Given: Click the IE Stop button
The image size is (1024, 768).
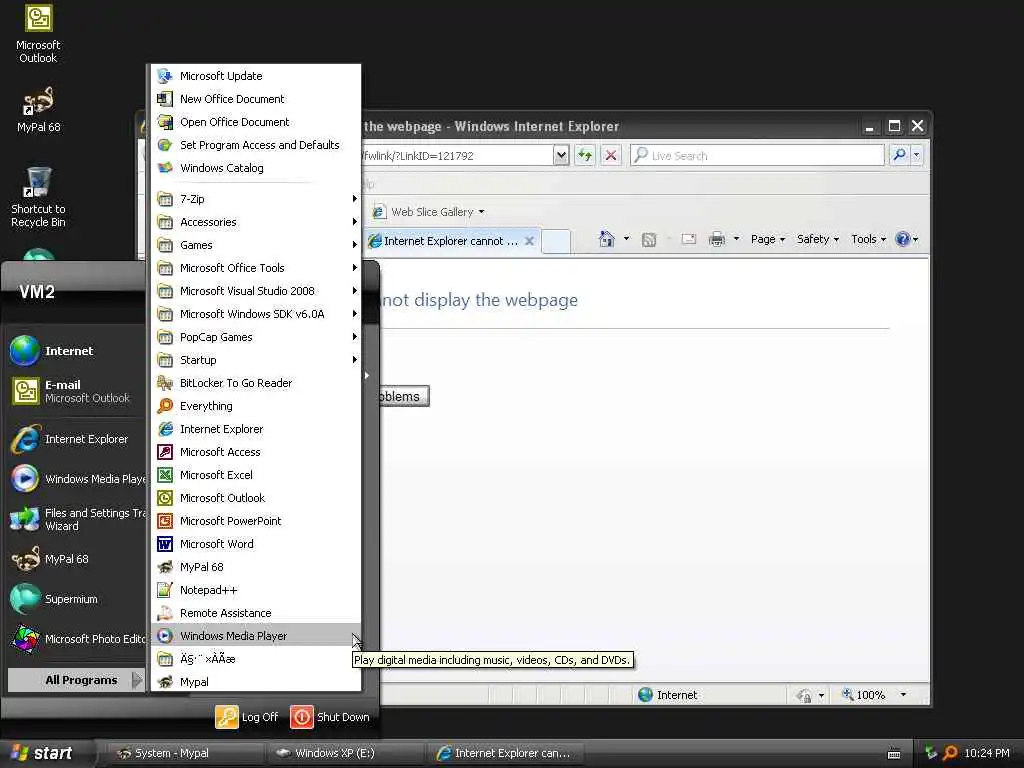Looking at the screenshot, I should point(611,155).
